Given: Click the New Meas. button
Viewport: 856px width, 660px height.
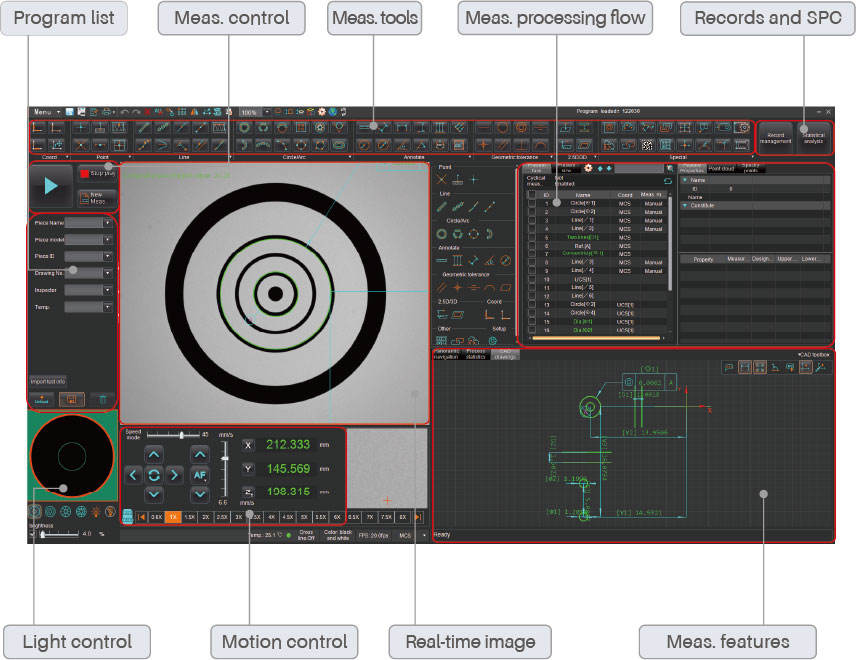Looking at the screenshot, I should click(97, 197).
